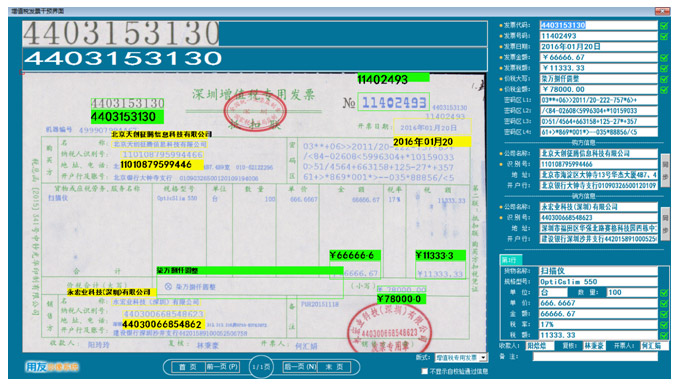Toggle verification check next to 税额 item field
This screenshot has height=386, width=680.
(664, 335)
